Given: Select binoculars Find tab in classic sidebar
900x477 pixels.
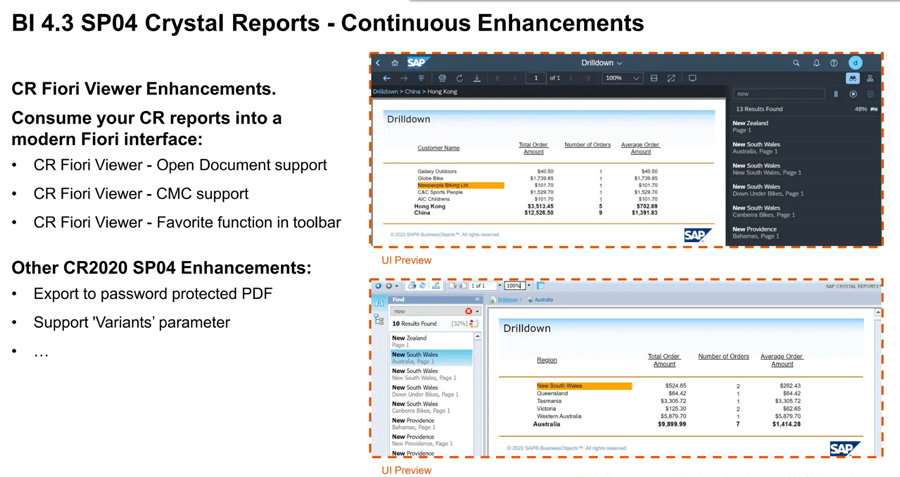Looking at the screenshot, I should [x=379, y=303].
